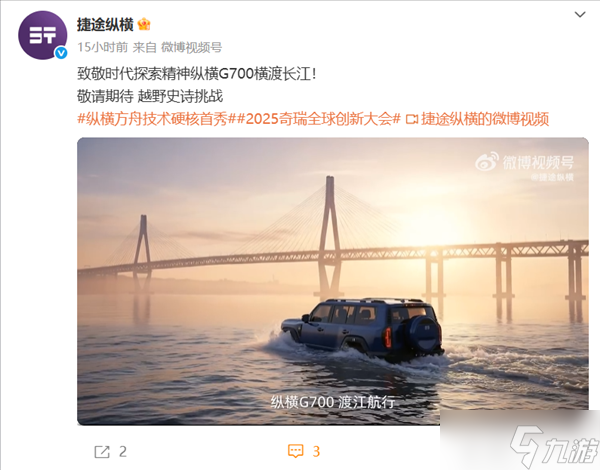Play the G700 river crossing video
The width and height of the screenshot is (600, 470).
[333, 281]
